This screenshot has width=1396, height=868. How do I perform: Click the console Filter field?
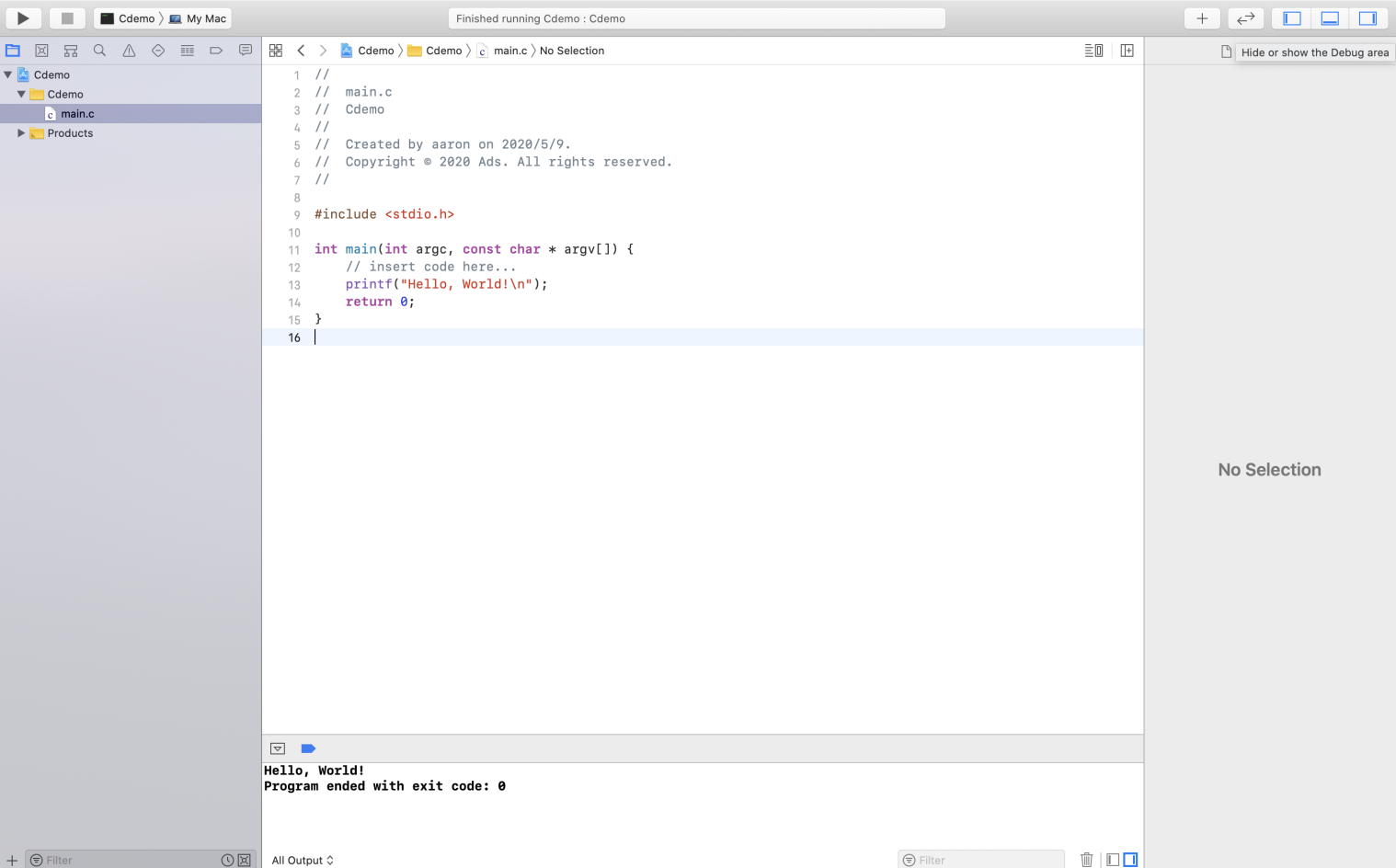pyautogui.click(x=981, y=860)
